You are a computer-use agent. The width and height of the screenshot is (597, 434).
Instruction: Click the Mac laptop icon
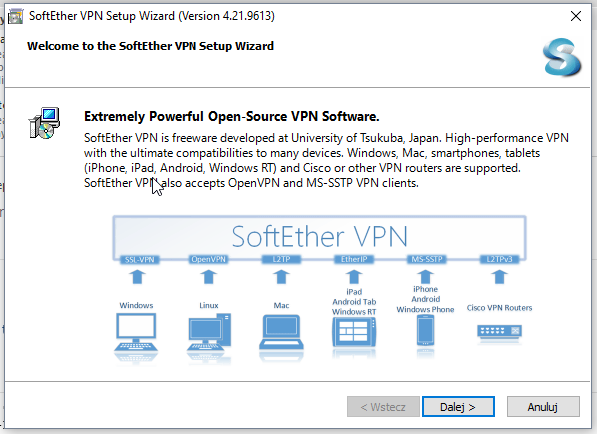281,332
